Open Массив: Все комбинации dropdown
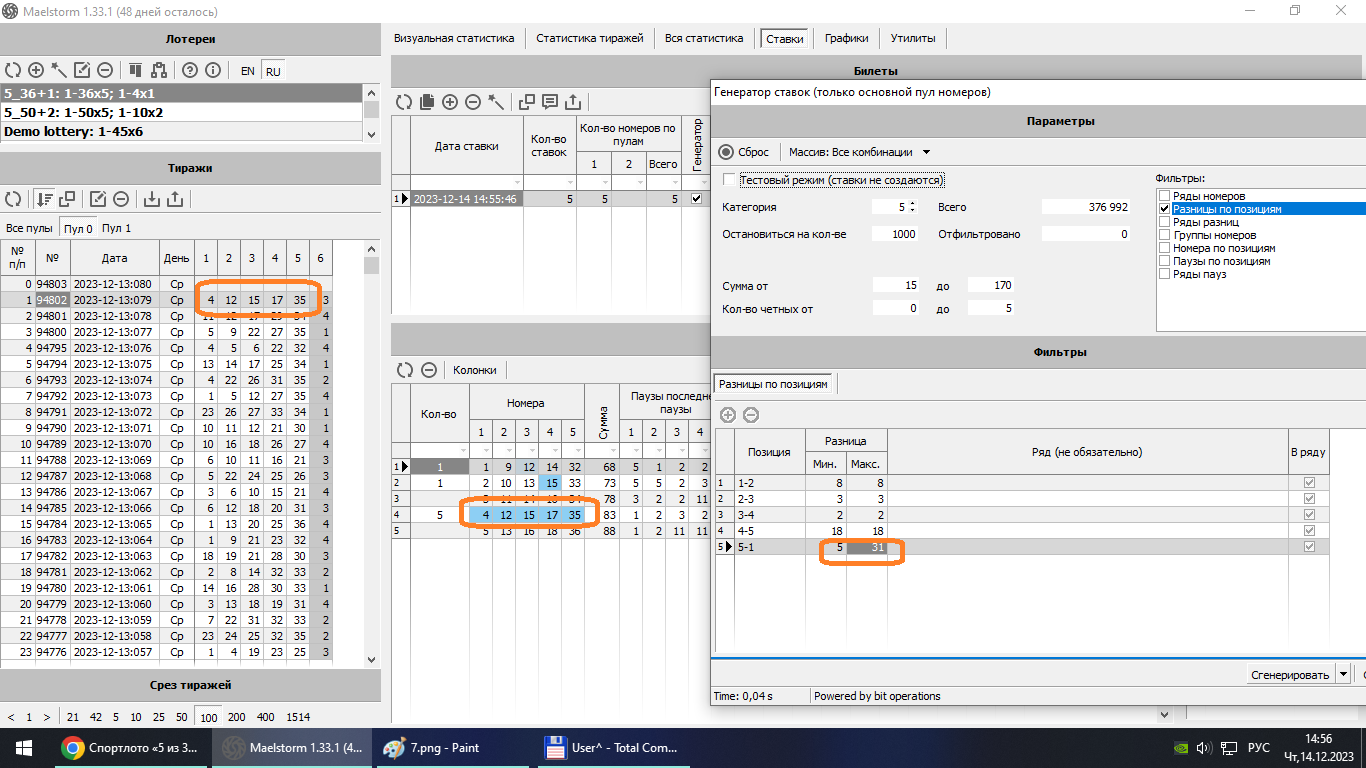The image size is (1366, 768). coord(860,152)
